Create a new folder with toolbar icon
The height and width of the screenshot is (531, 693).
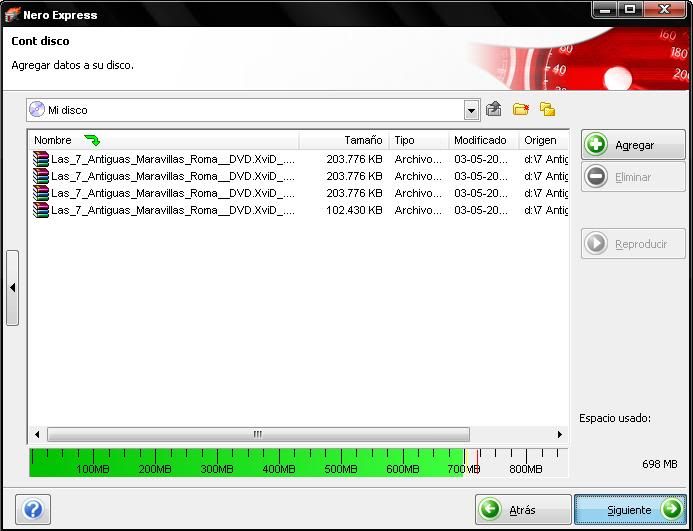pos(521,109)
